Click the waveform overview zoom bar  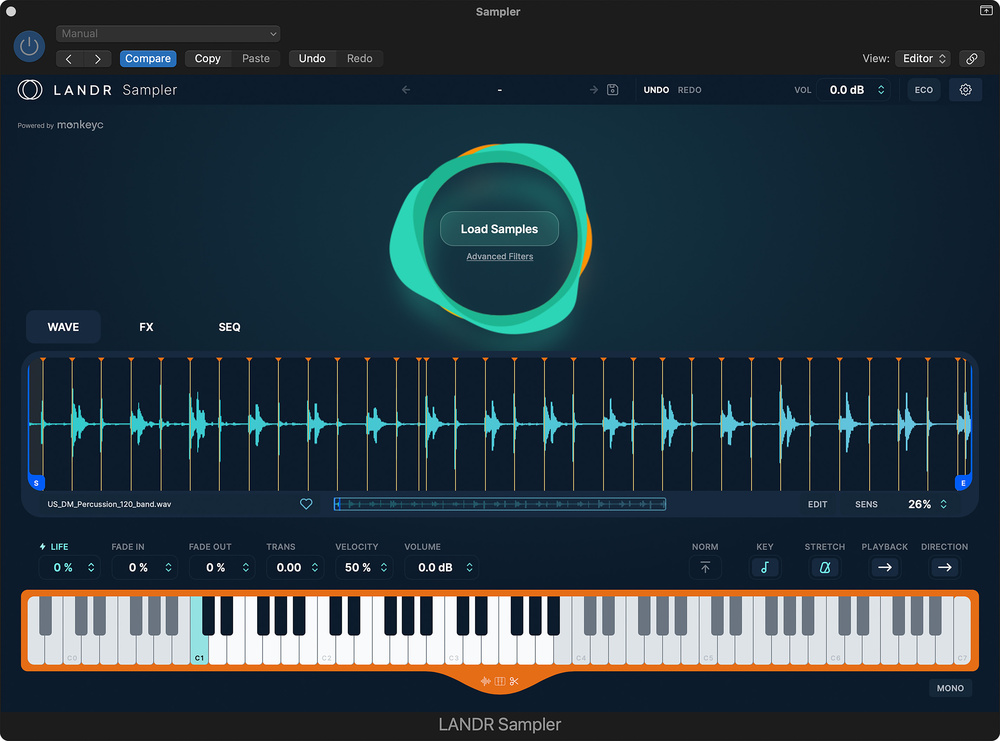point(500,504)
